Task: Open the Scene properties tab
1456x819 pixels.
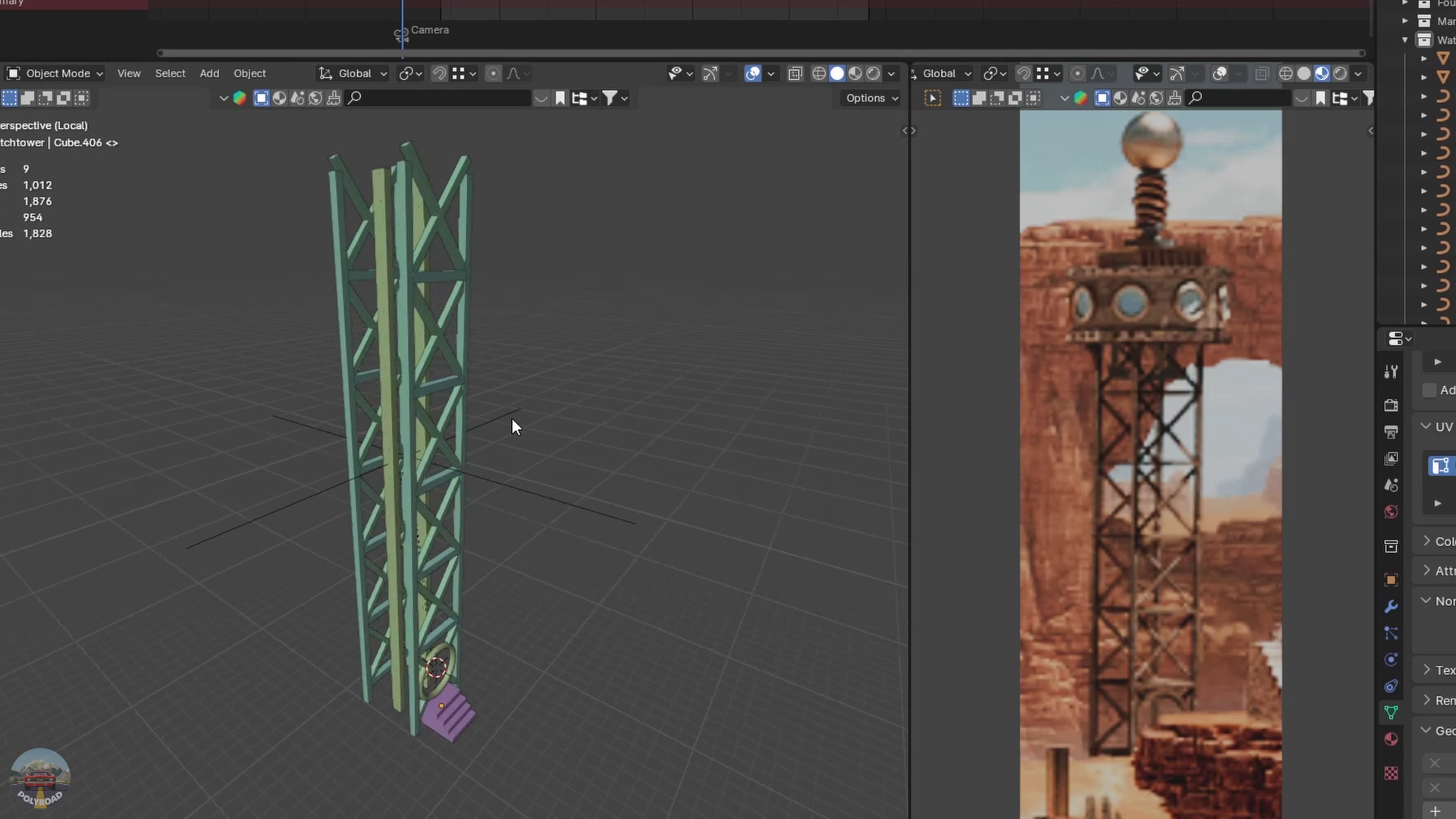Action: tap(1391, 485)
